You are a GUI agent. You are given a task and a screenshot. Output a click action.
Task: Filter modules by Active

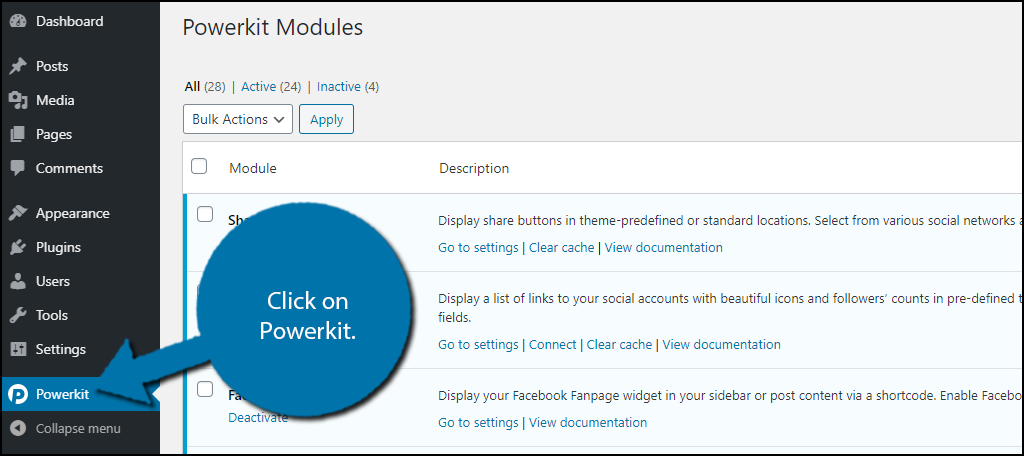(258, 86)
